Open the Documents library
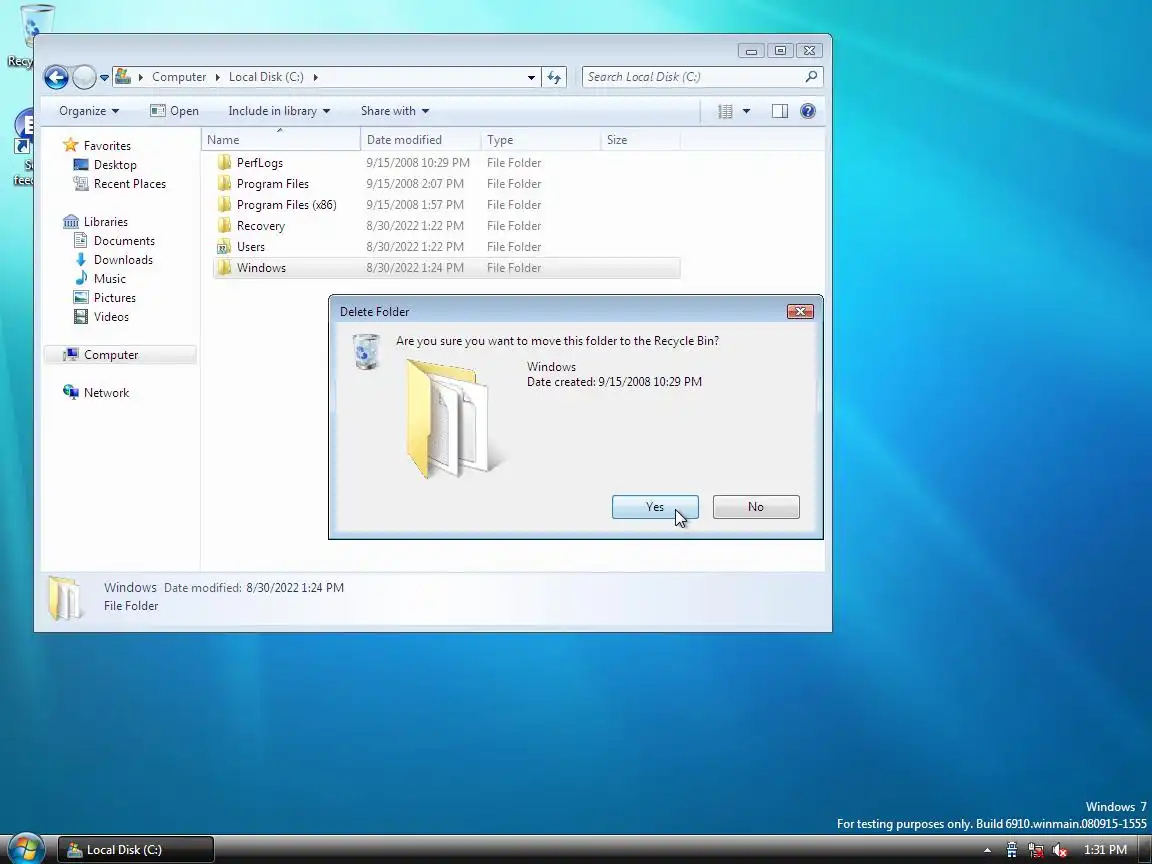Image resolution: width=1152 pixels, height=864 pixels. (124, 241)
